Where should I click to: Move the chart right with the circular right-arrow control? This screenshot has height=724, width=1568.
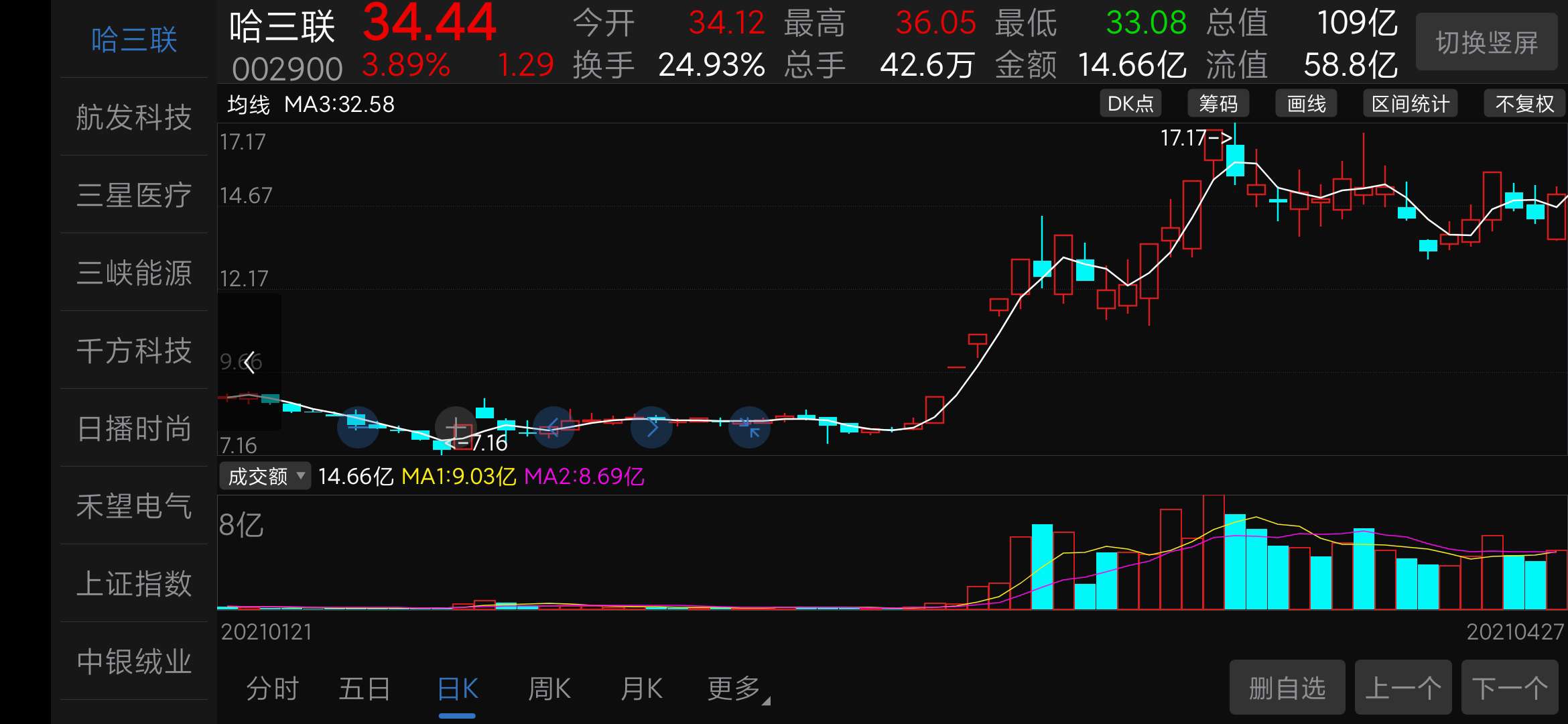tap(651, 427)
